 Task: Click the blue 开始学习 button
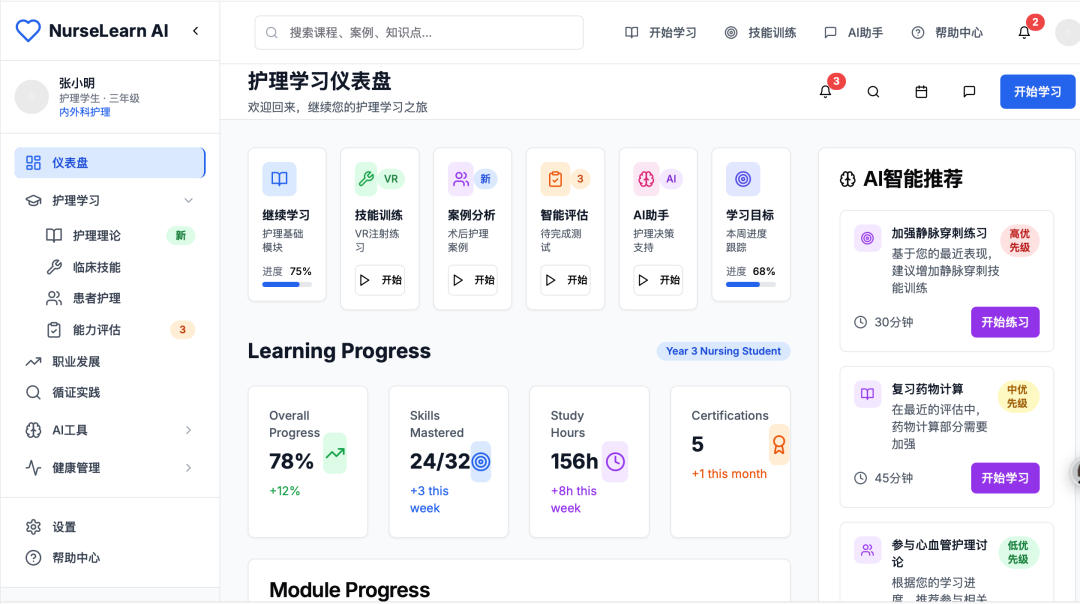pyautogui.click(x=1037, y=92)
